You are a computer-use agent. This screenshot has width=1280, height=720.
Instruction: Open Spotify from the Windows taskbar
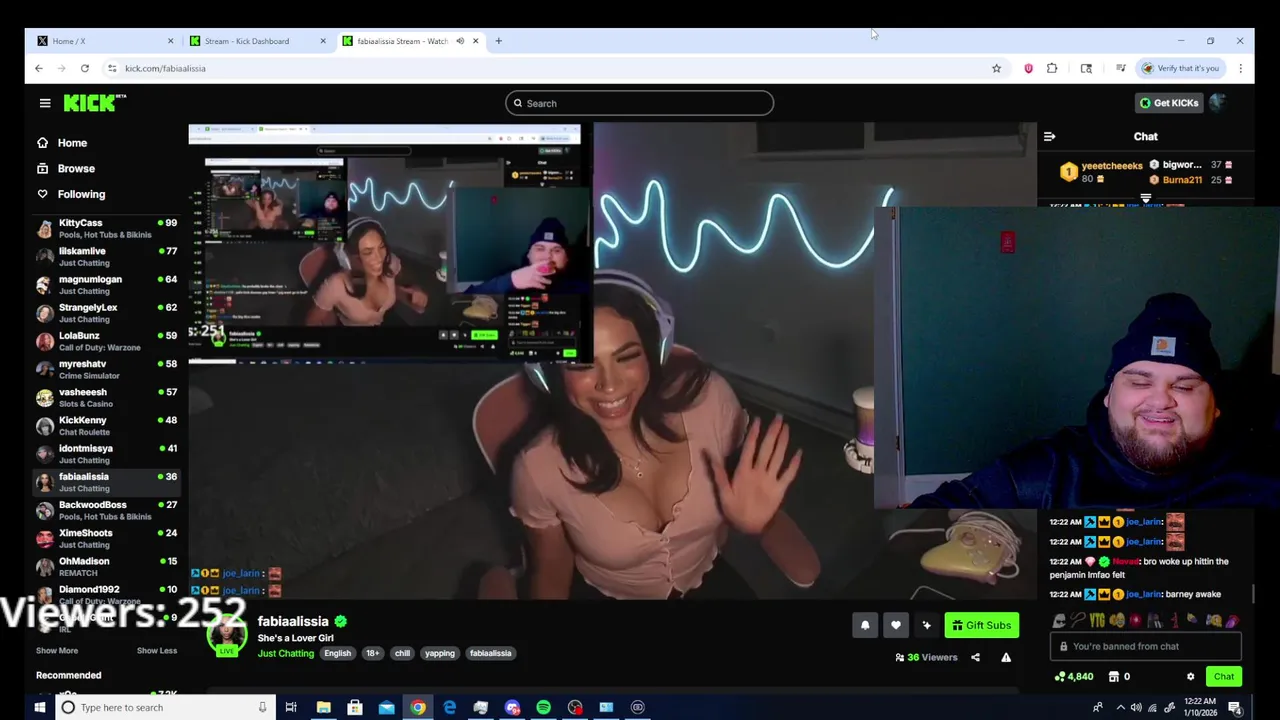543,707
